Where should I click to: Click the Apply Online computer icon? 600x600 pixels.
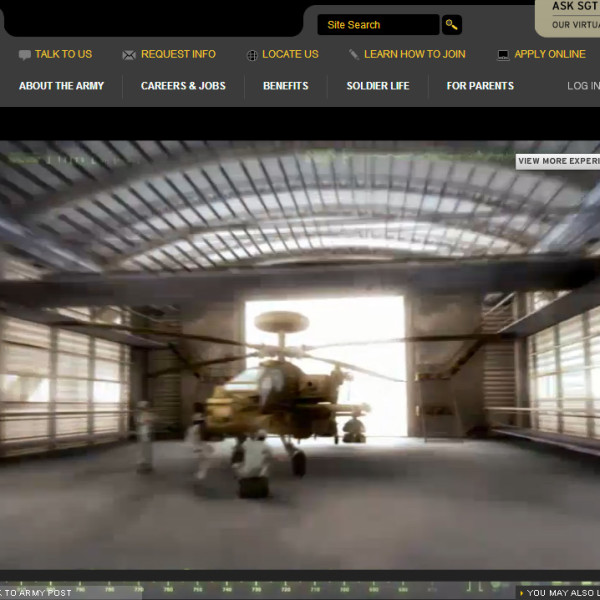(x=503, y=55)
